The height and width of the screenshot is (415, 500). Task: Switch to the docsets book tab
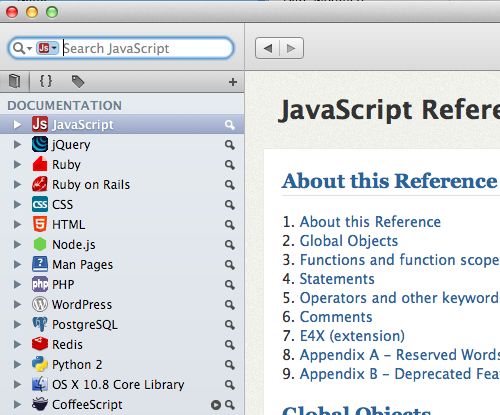tap(14, 81)
